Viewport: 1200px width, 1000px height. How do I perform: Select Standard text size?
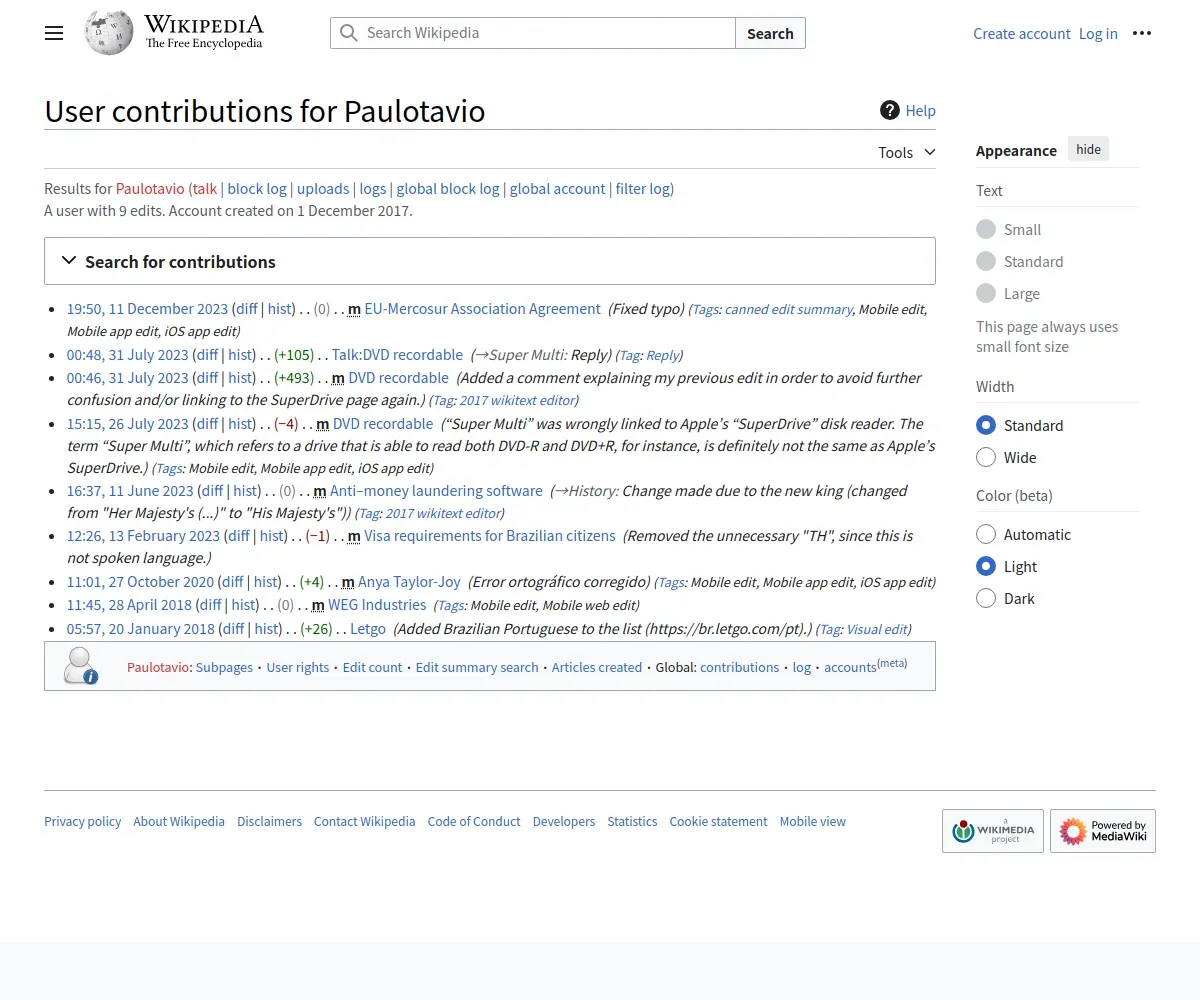coord(986,261)
